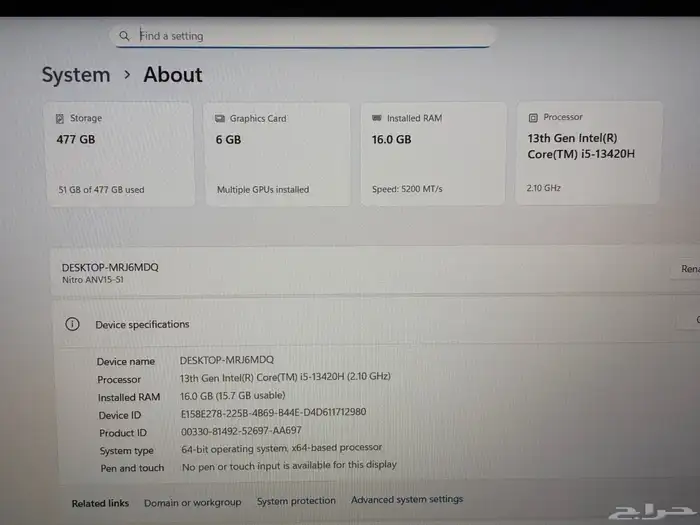Click the magnifier icon in the search box

[124, 36]
